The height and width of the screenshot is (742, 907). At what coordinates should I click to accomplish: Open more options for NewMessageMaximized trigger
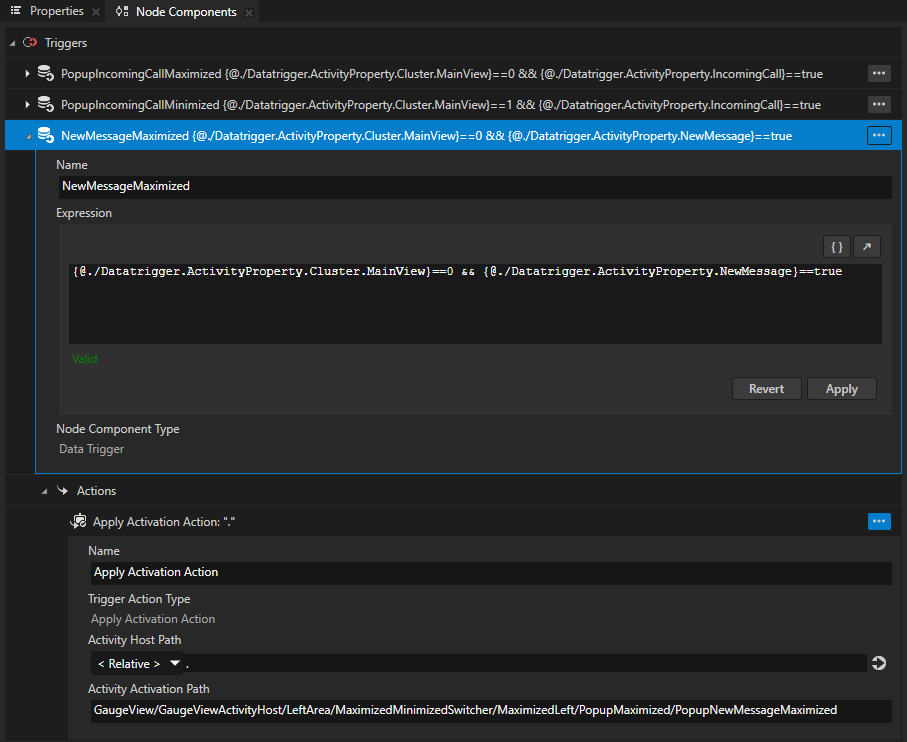878,135
